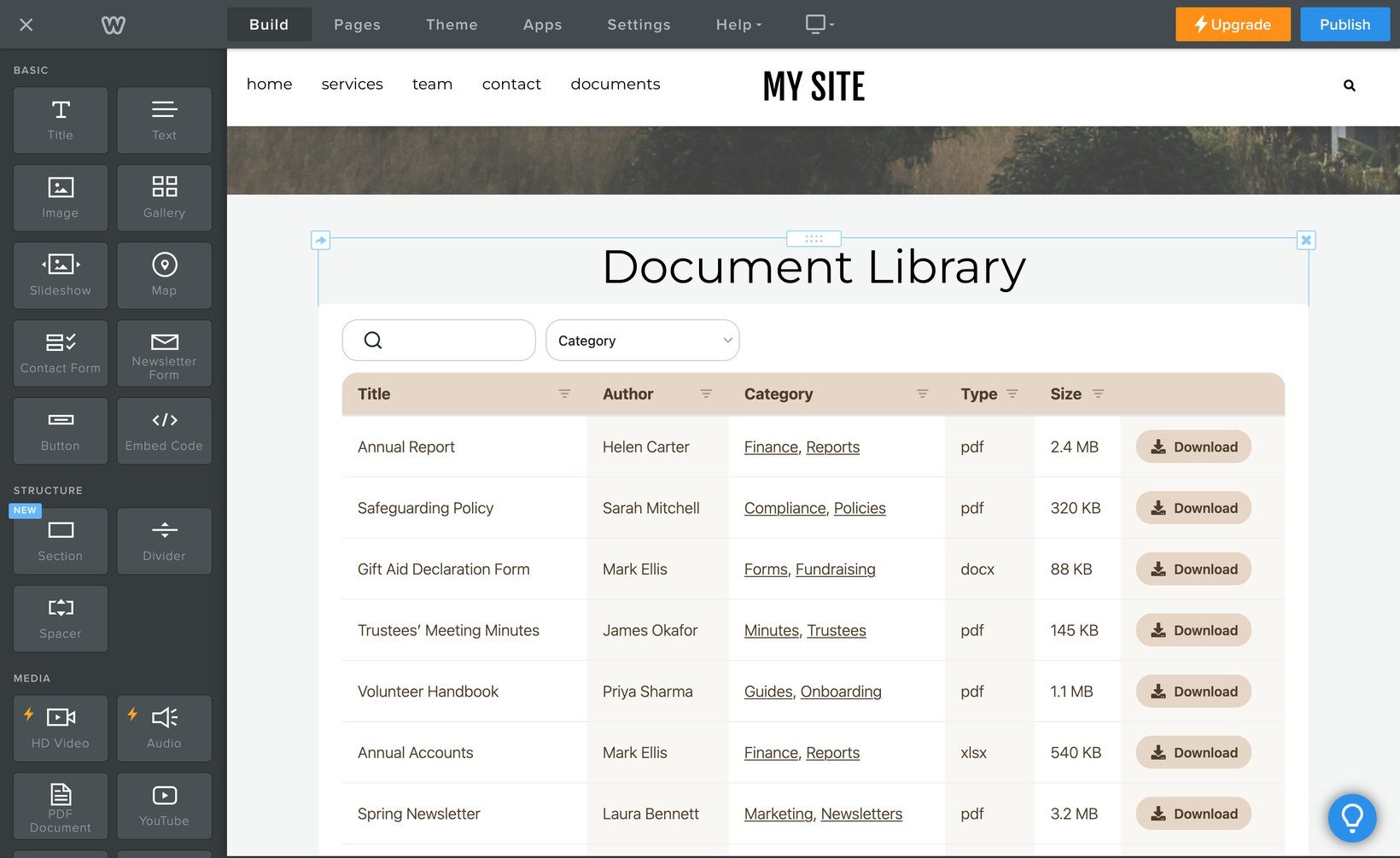Add a Newsletter Form element
Image resolution: width=1400 pixels, height=858 pixels.
tap(164, 353)
